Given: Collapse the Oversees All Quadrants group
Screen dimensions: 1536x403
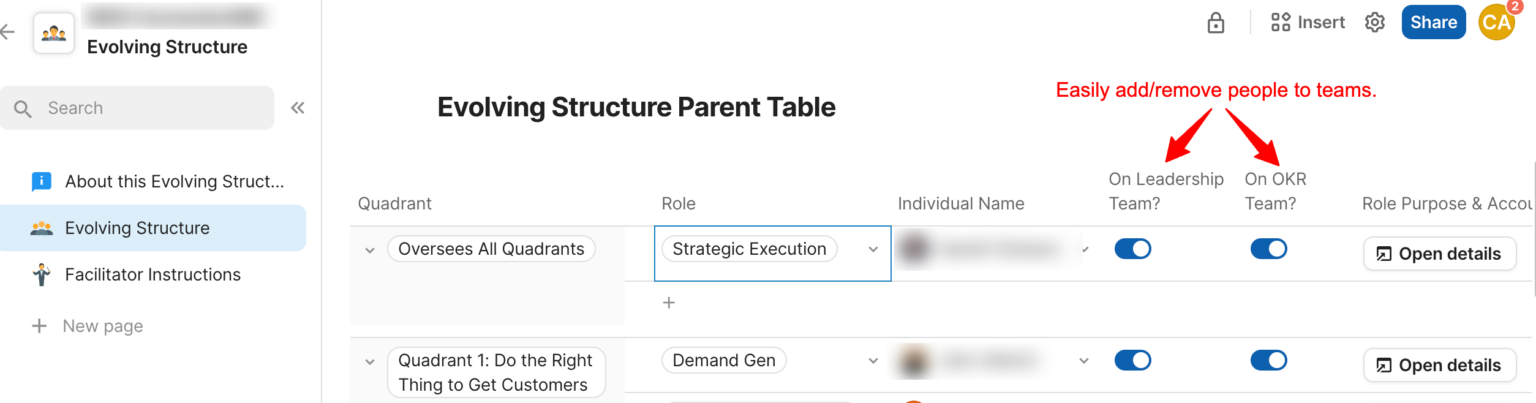Looking at the screenshot, I should 369,250.
